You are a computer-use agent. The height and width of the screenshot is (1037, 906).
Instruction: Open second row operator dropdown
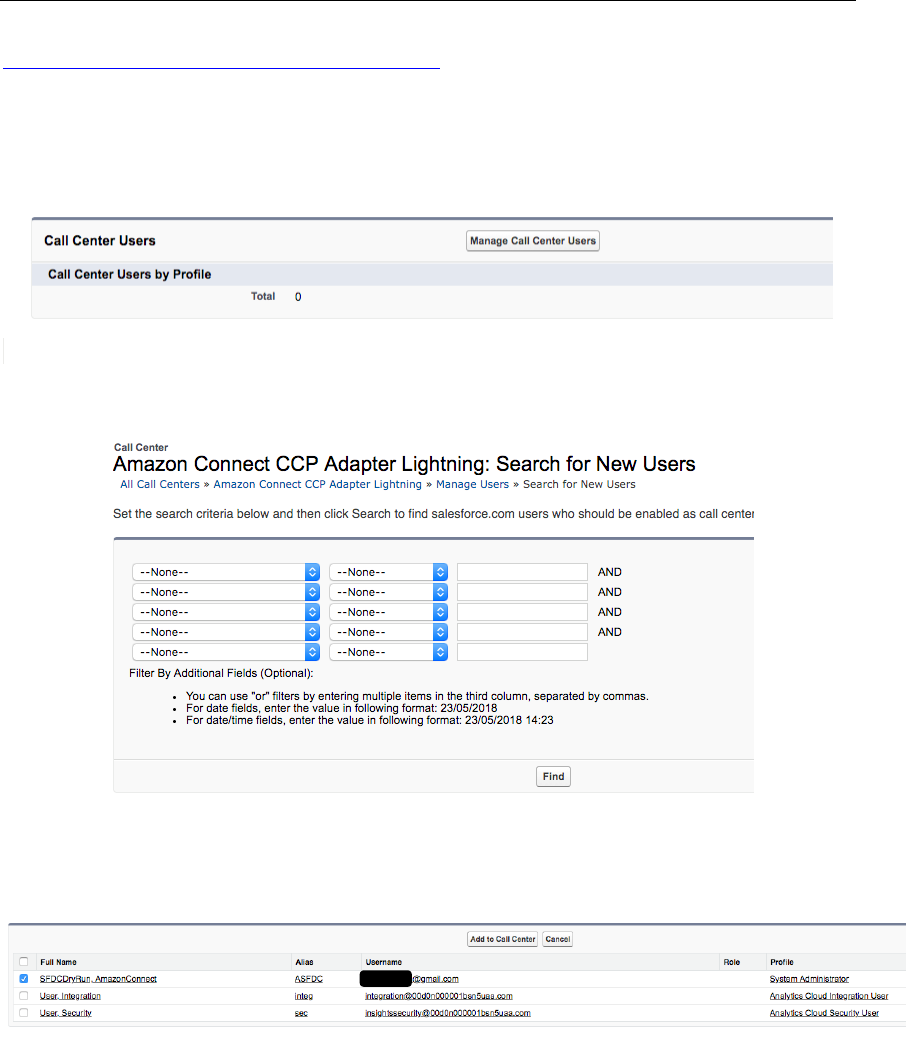pyautogui.click(x=388, y=592)
